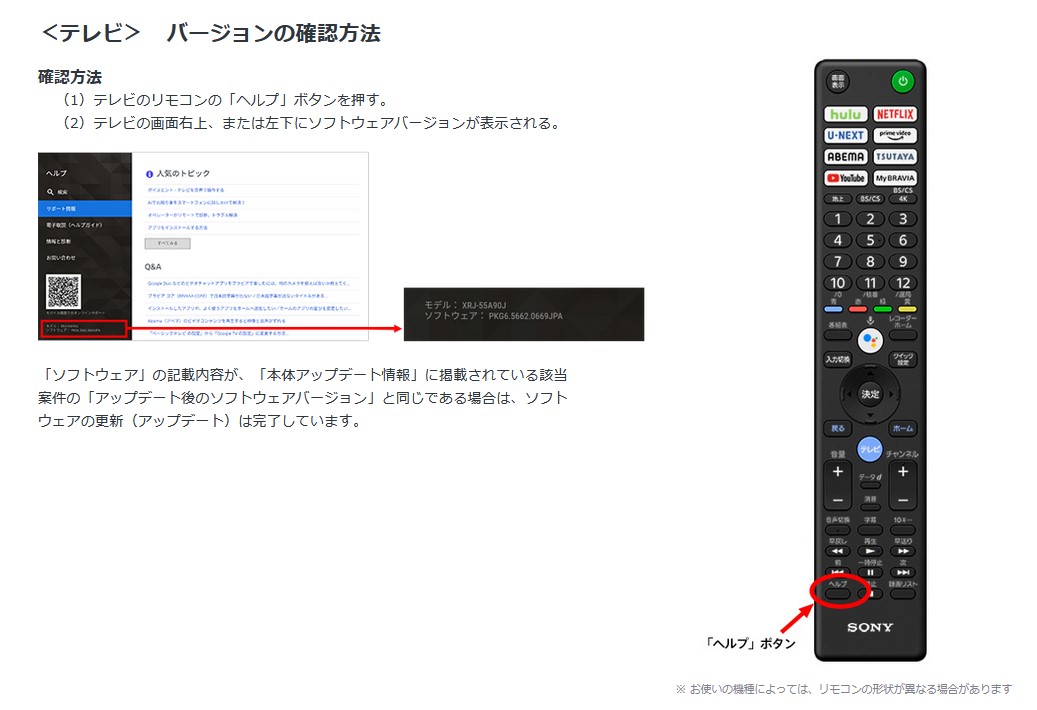The height and width of the screenshot is (710, 1037).
Task: Click the QR code in help screen
Action: [63, 291]
